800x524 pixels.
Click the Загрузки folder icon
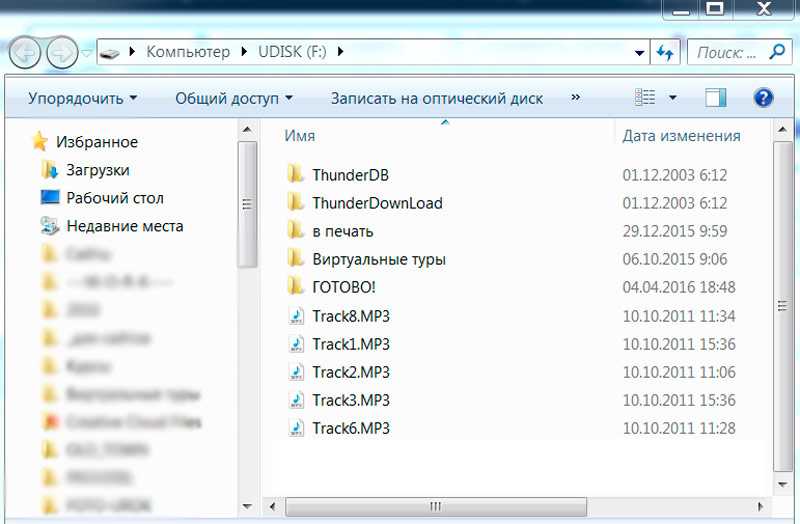point(49,170)
